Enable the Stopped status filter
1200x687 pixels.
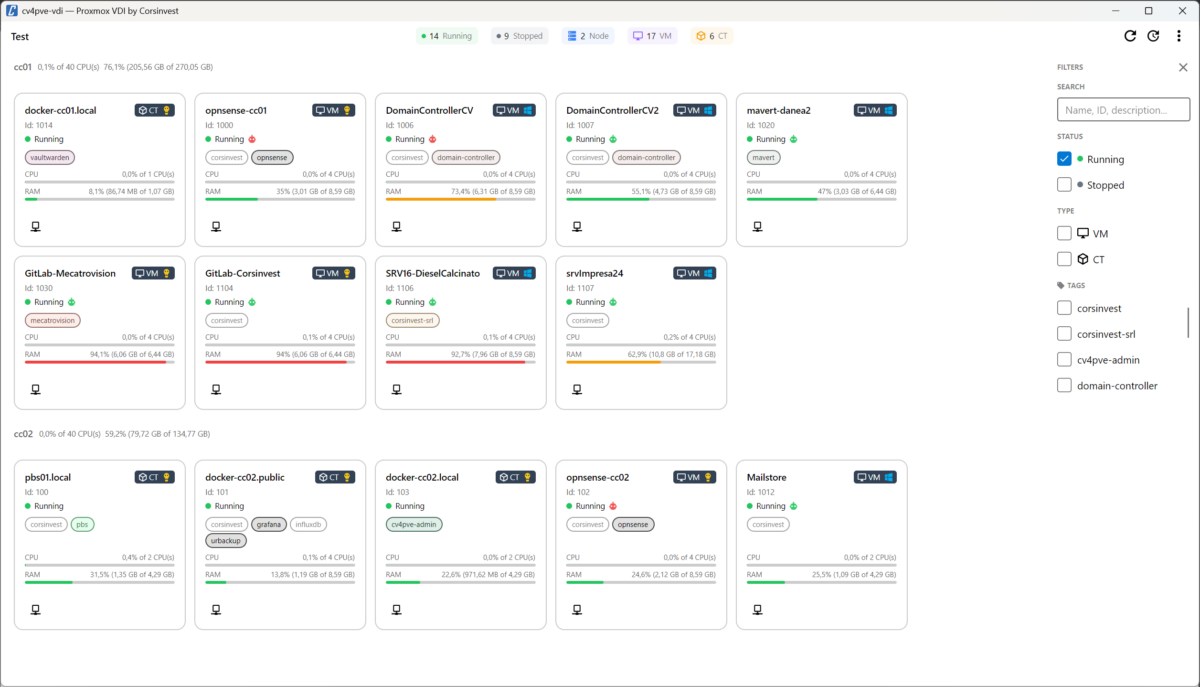click(x=1064, y=185)
